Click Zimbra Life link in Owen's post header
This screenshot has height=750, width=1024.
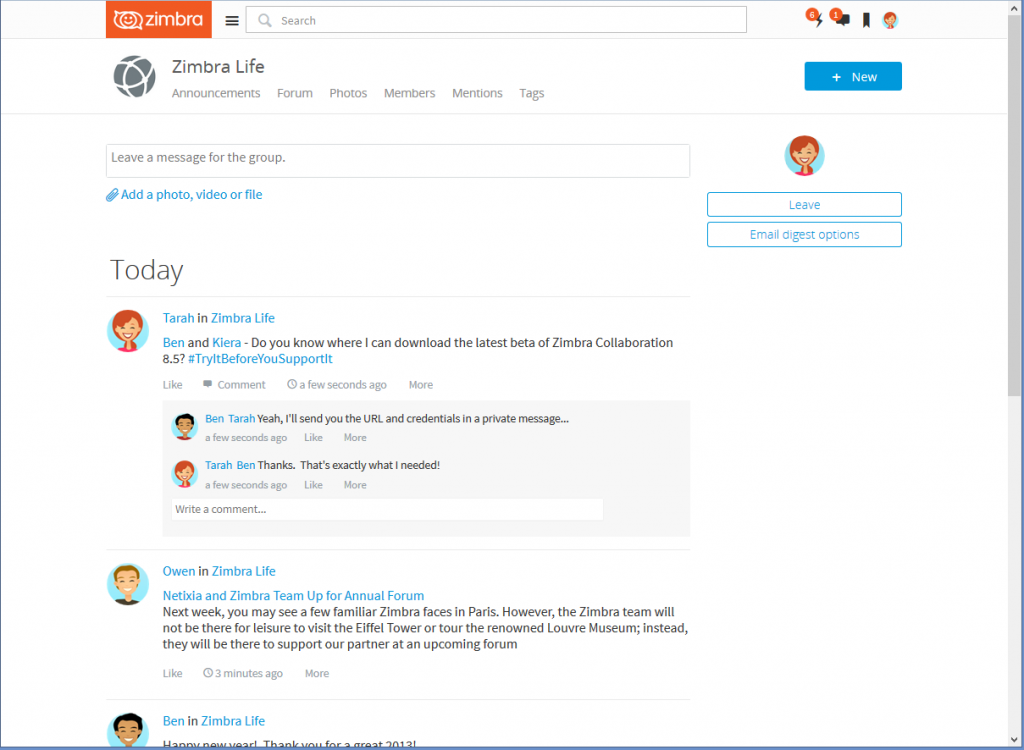[244, 571]
